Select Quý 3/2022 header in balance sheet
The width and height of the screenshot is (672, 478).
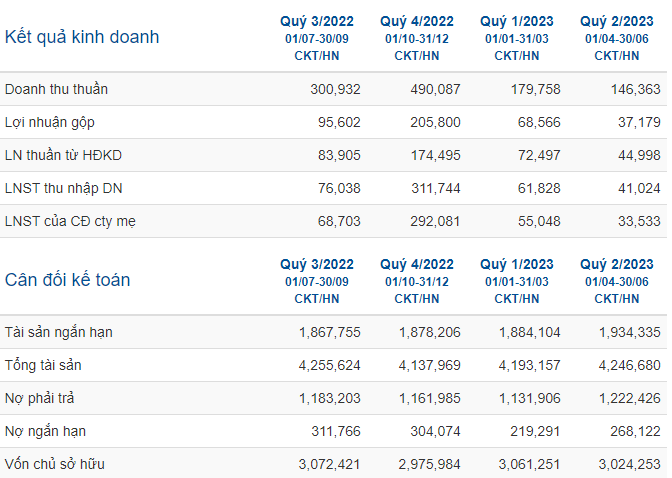coord(317,264)
